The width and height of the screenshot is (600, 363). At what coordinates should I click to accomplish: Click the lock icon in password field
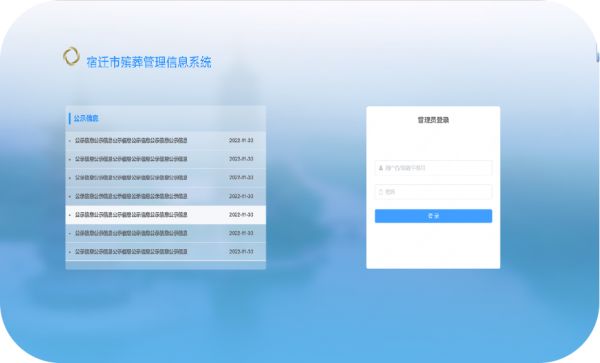pyautogui.click(x=381, y=192)
